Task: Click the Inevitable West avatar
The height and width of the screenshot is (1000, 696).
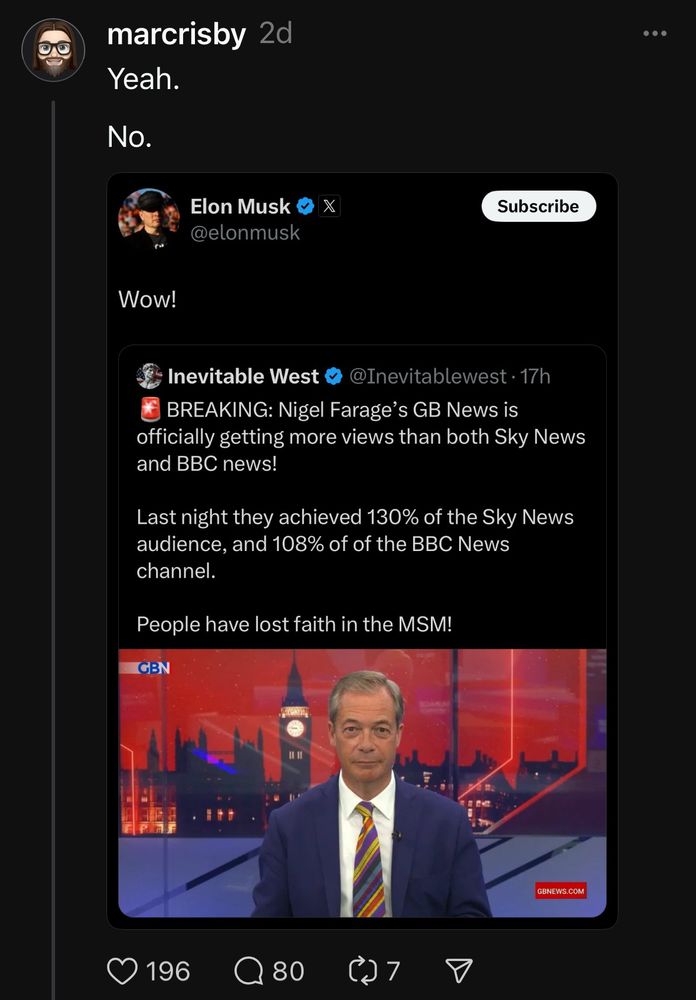Action: tap(150, 376)
